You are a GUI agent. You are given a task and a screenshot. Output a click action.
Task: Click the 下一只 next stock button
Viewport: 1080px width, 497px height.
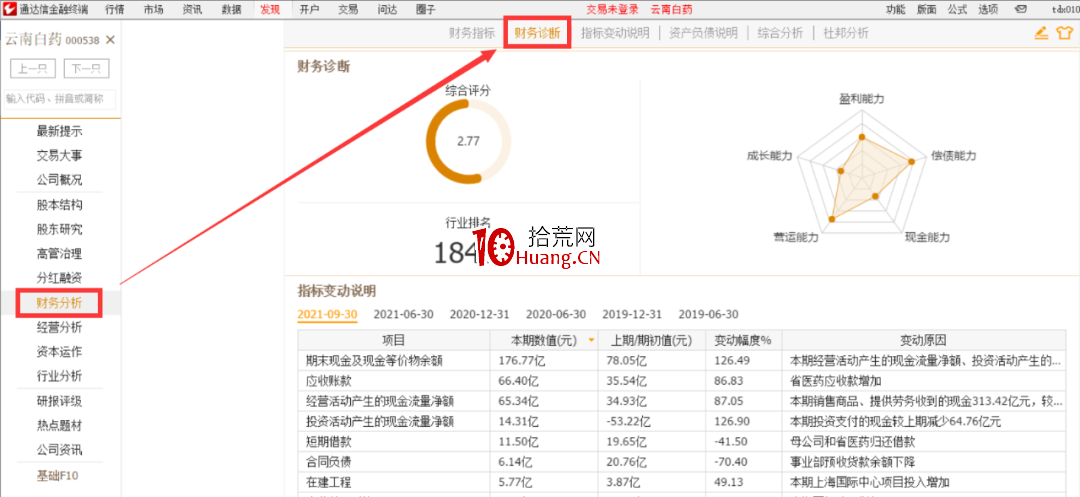click(x=87, y=68)
